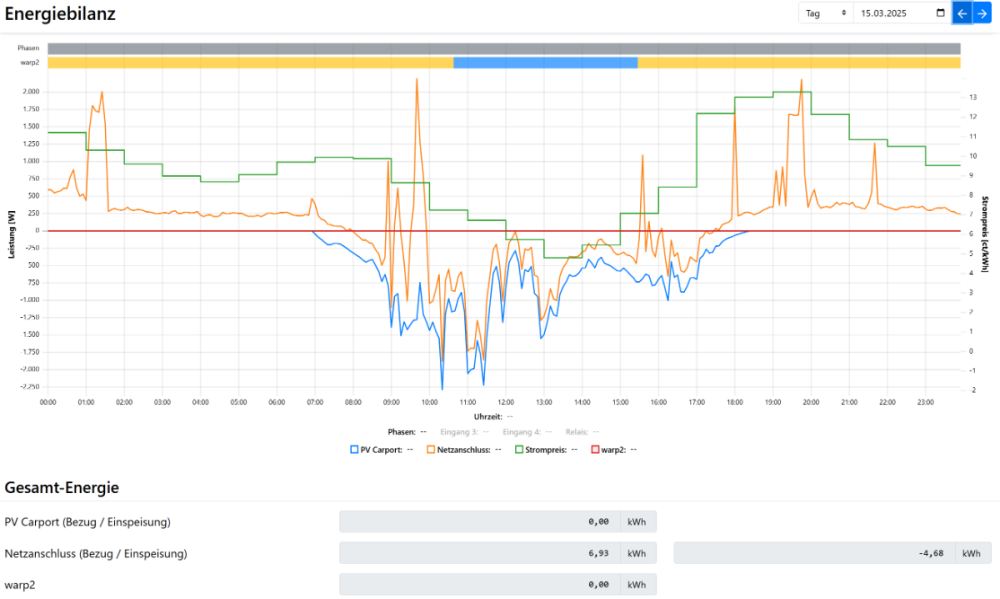Viewport: 1000px width, 599px height.
Task: Click the red warp2 legend box
Action: pyautogui.click(x=595, y=450)
